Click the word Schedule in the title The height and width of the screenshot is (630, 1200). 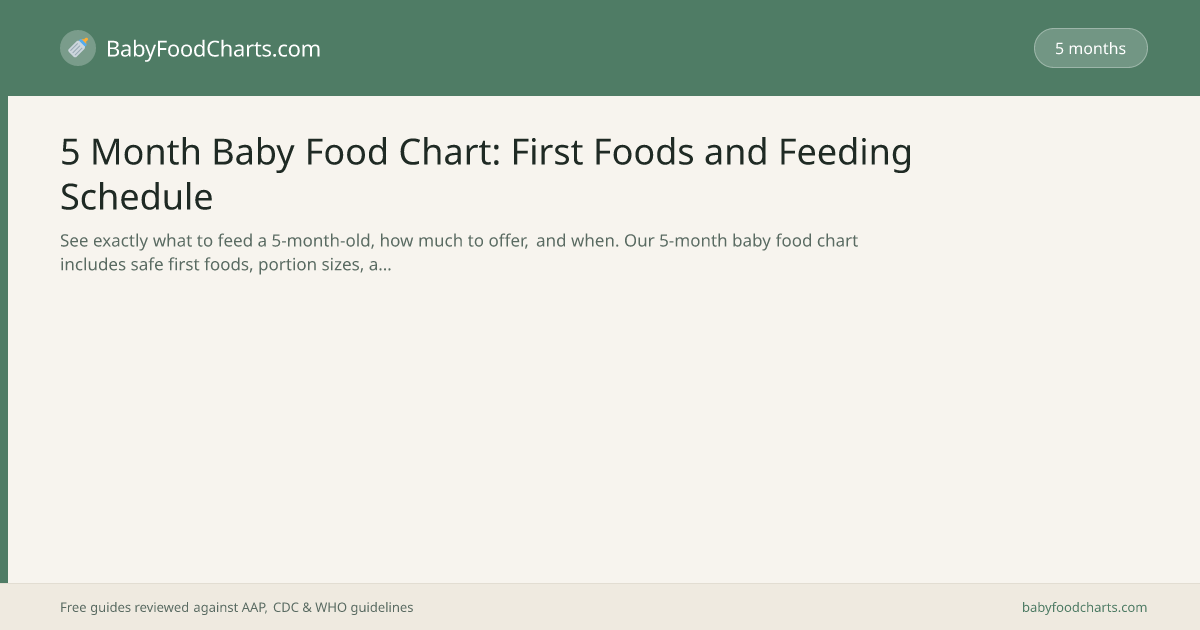(x=136, y=197)
